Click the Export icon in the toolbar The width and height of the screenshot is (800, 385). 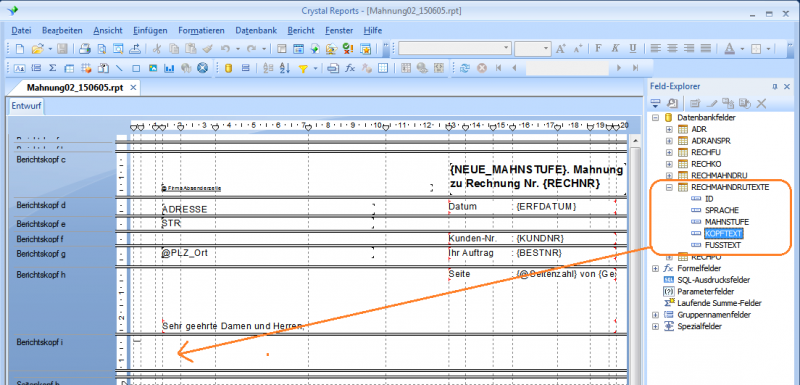click(x=135, y=49)
